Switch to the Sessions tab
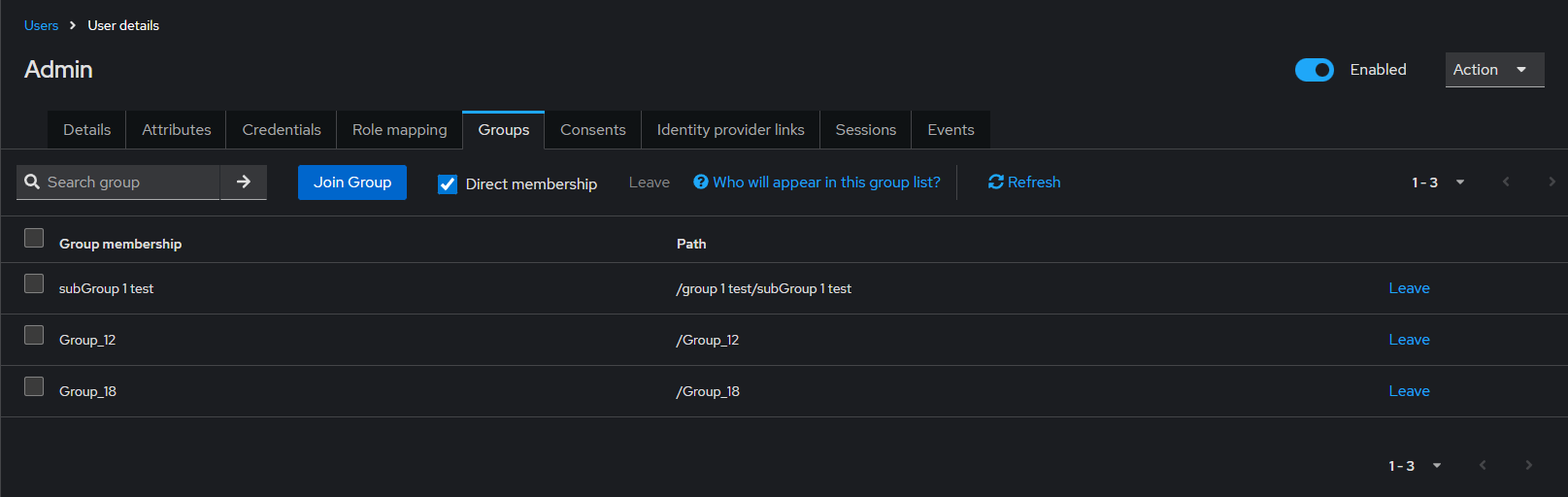This screenshot has height=497, width=1568. 866,130
